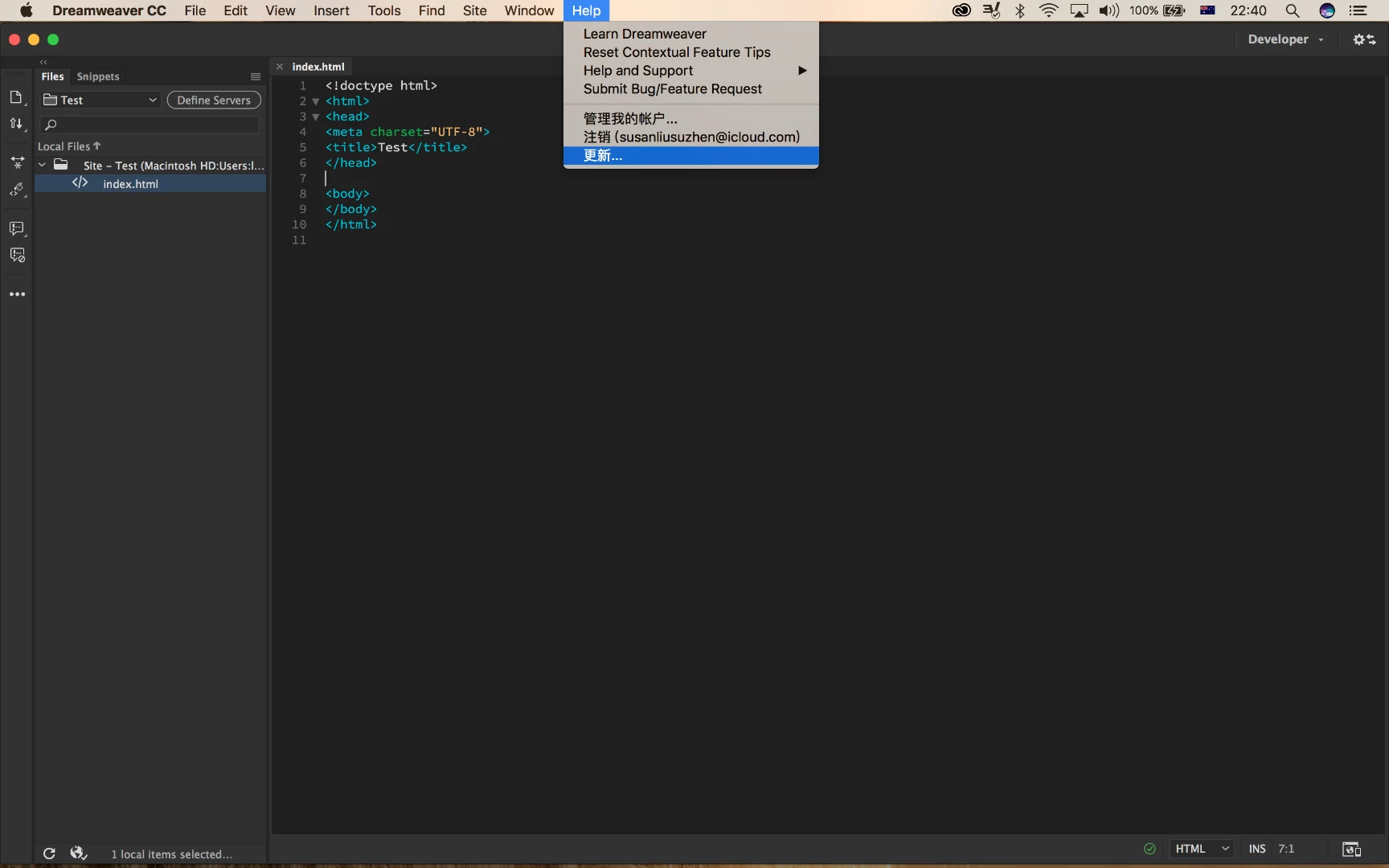The image size is (1389, 868).
Task: Click the Wi-Fi icon in menu bar
Action: 1048,10
